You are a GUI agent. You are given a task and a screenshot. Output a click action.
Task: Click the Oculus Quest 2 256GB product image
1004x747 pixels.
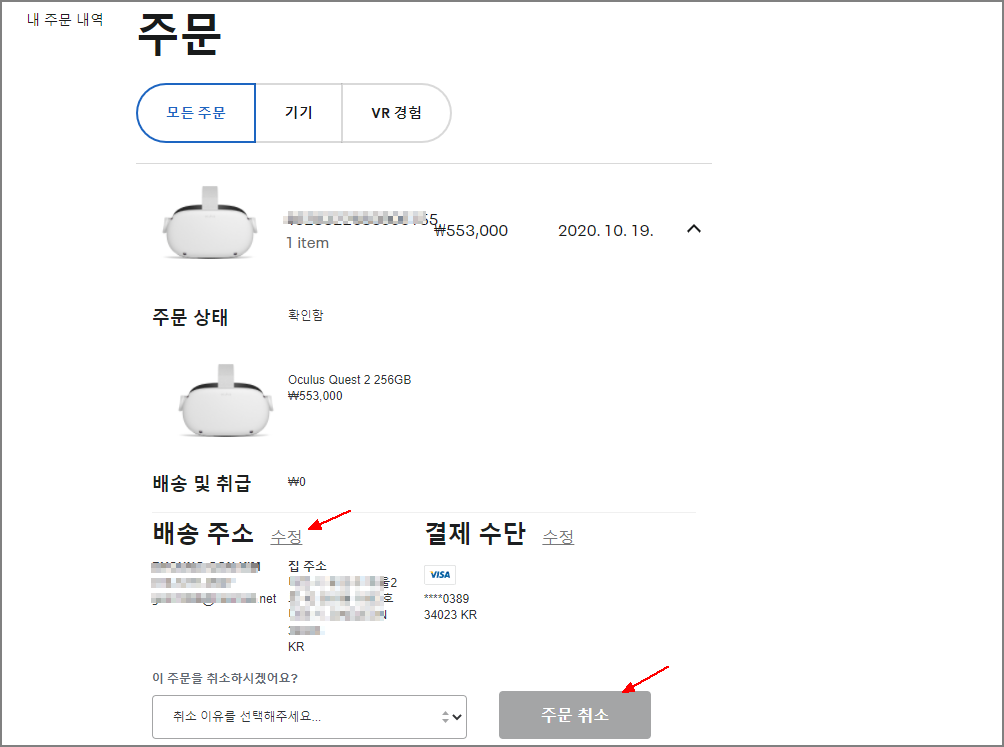pos(225,401)
